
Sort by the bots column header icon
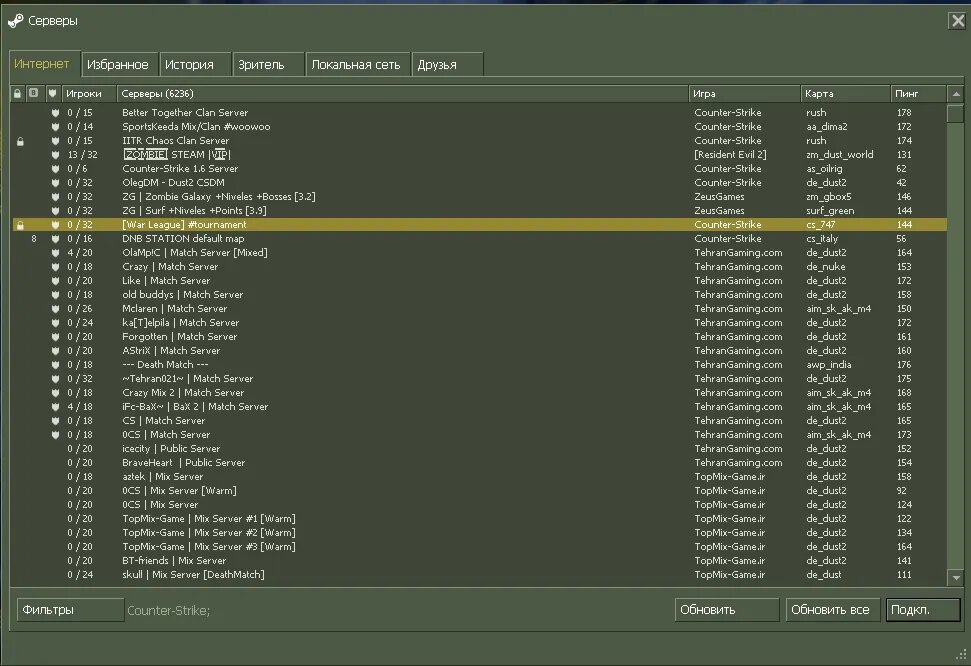[x=33, y=93]
